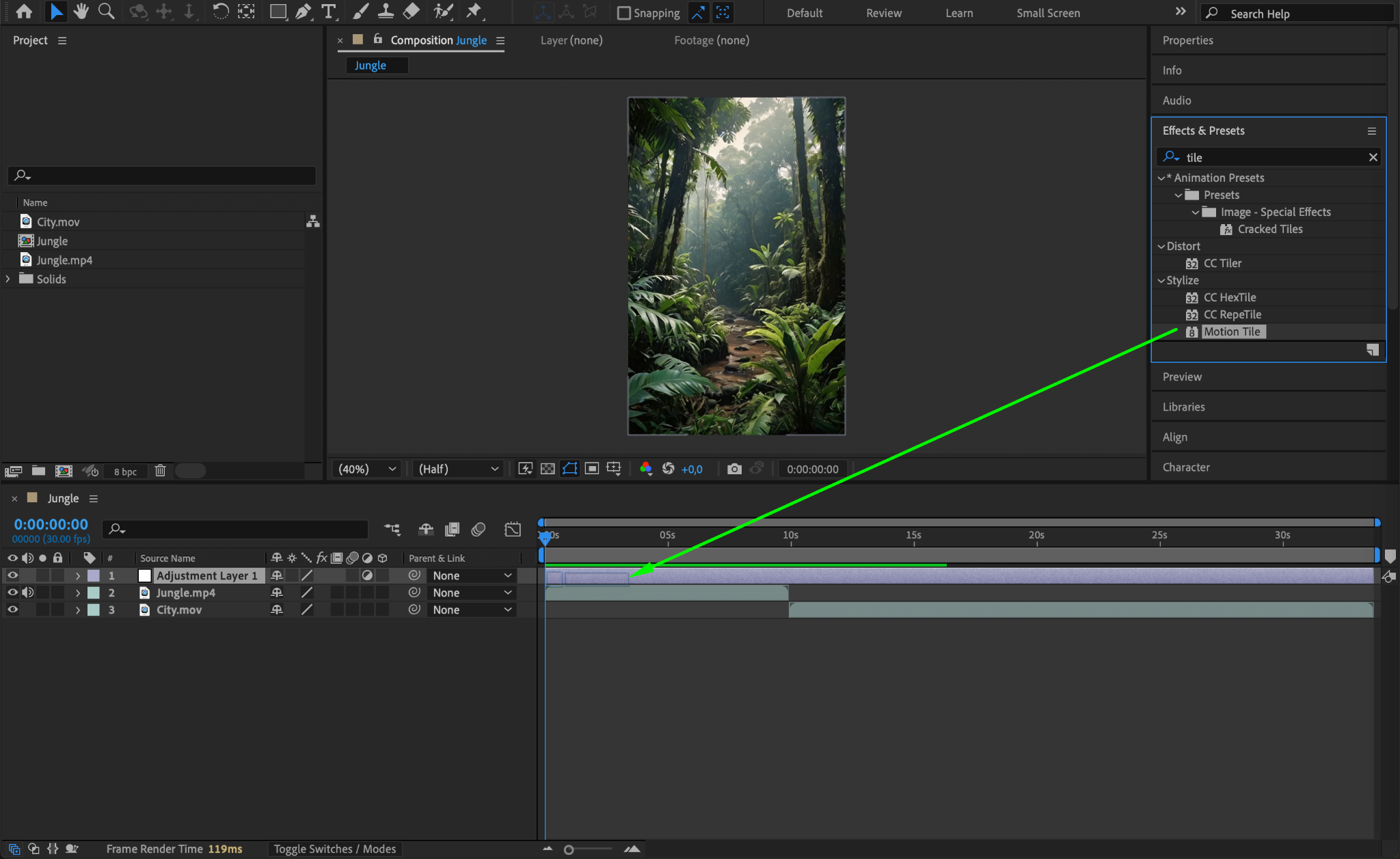Click the Take Snapshot camera icon
Screen dimensions: 1400x859
pos(734,469)
